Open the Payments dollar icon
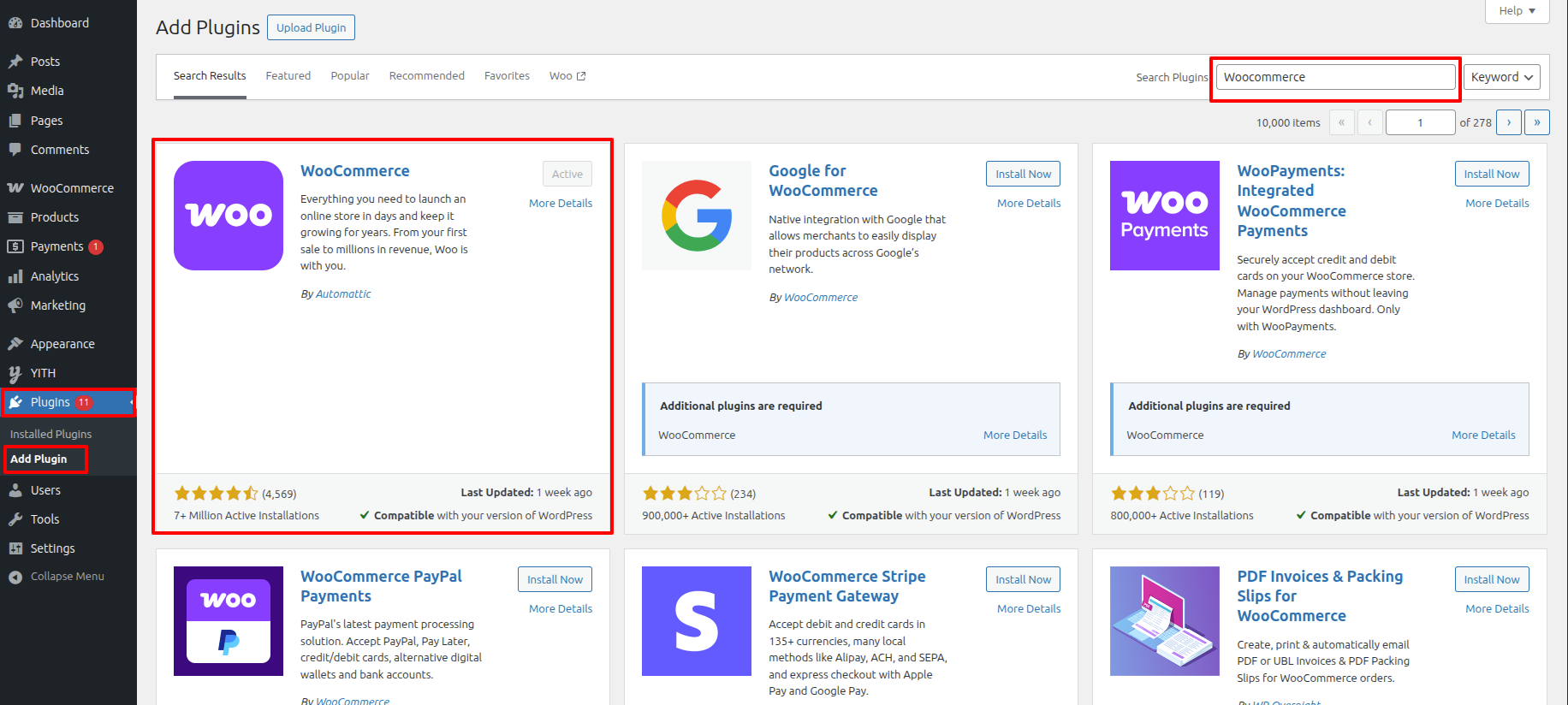Viewport: 1568px width, 705px height. (15, 246)
